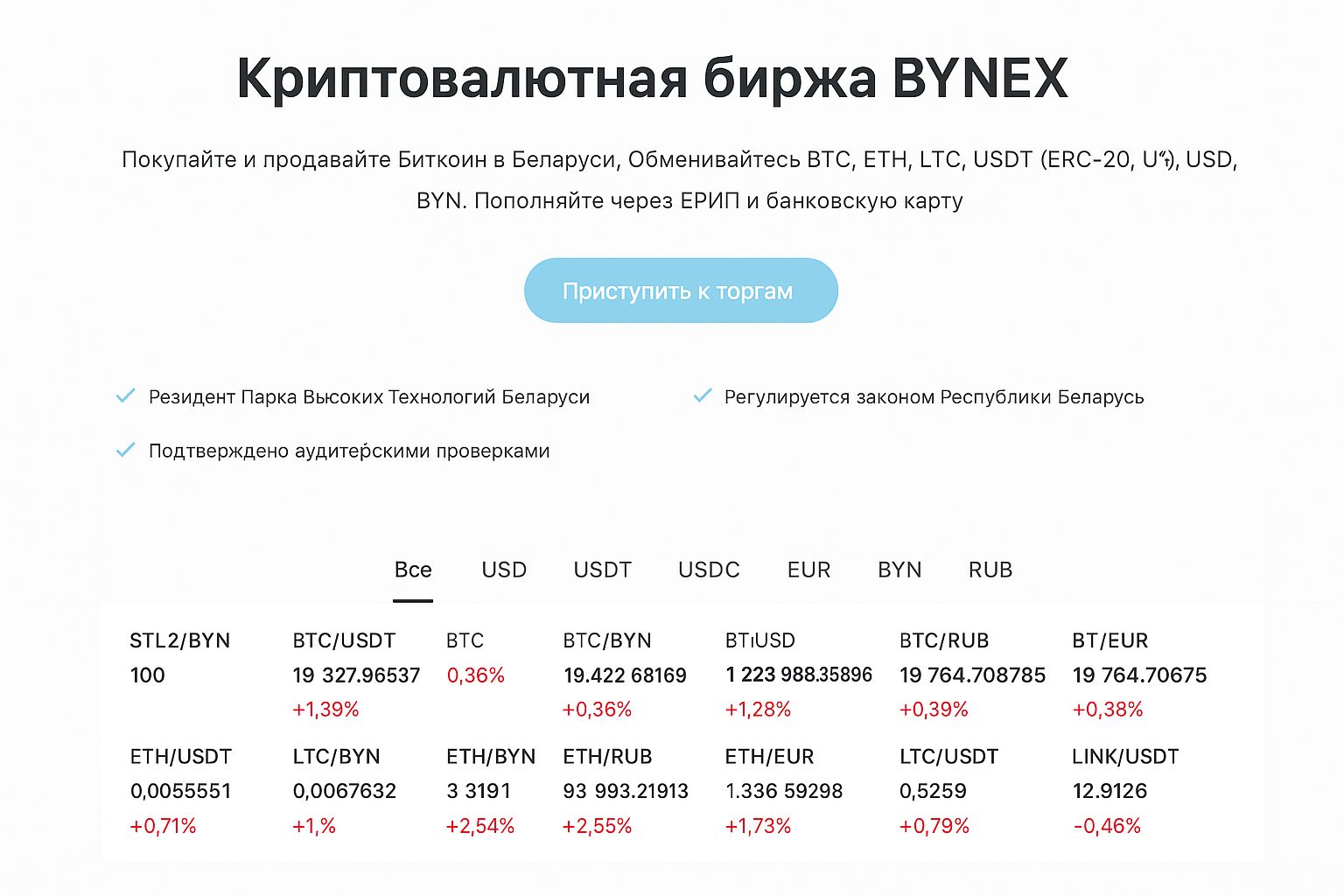Click the BTC/RUB trading pair
Viewport: 1344px width, 896px height.
pos(942,640)
